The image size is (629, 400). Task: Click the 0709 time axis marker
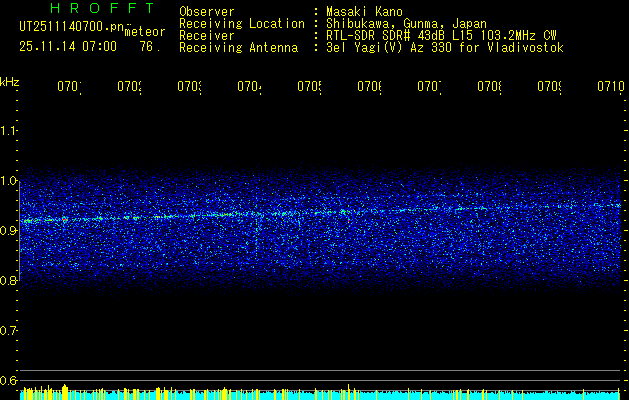[550, 86]
